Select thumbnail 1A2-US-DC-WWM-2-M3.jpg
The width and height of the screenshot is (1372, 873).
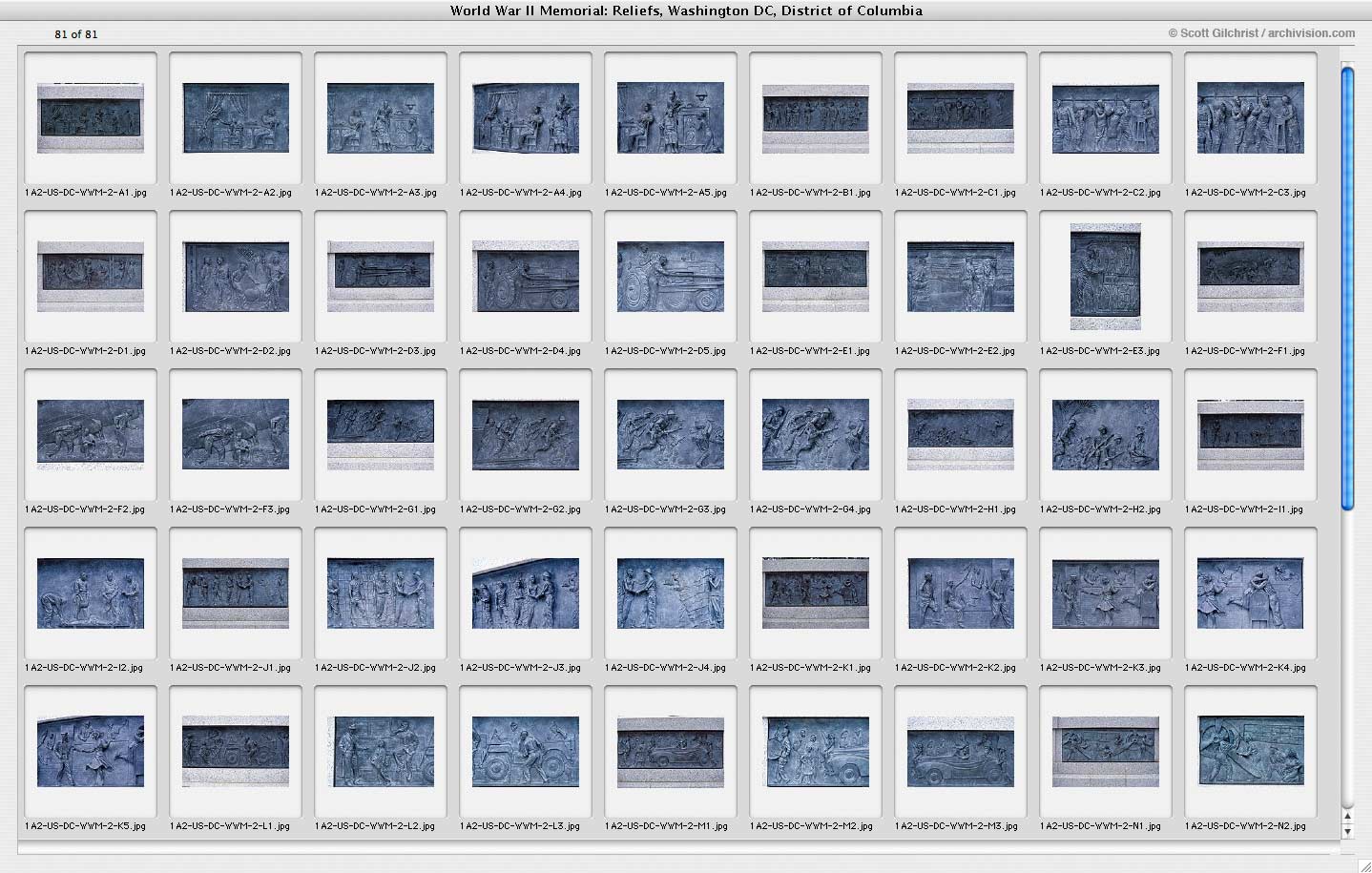tap(961, 752)
